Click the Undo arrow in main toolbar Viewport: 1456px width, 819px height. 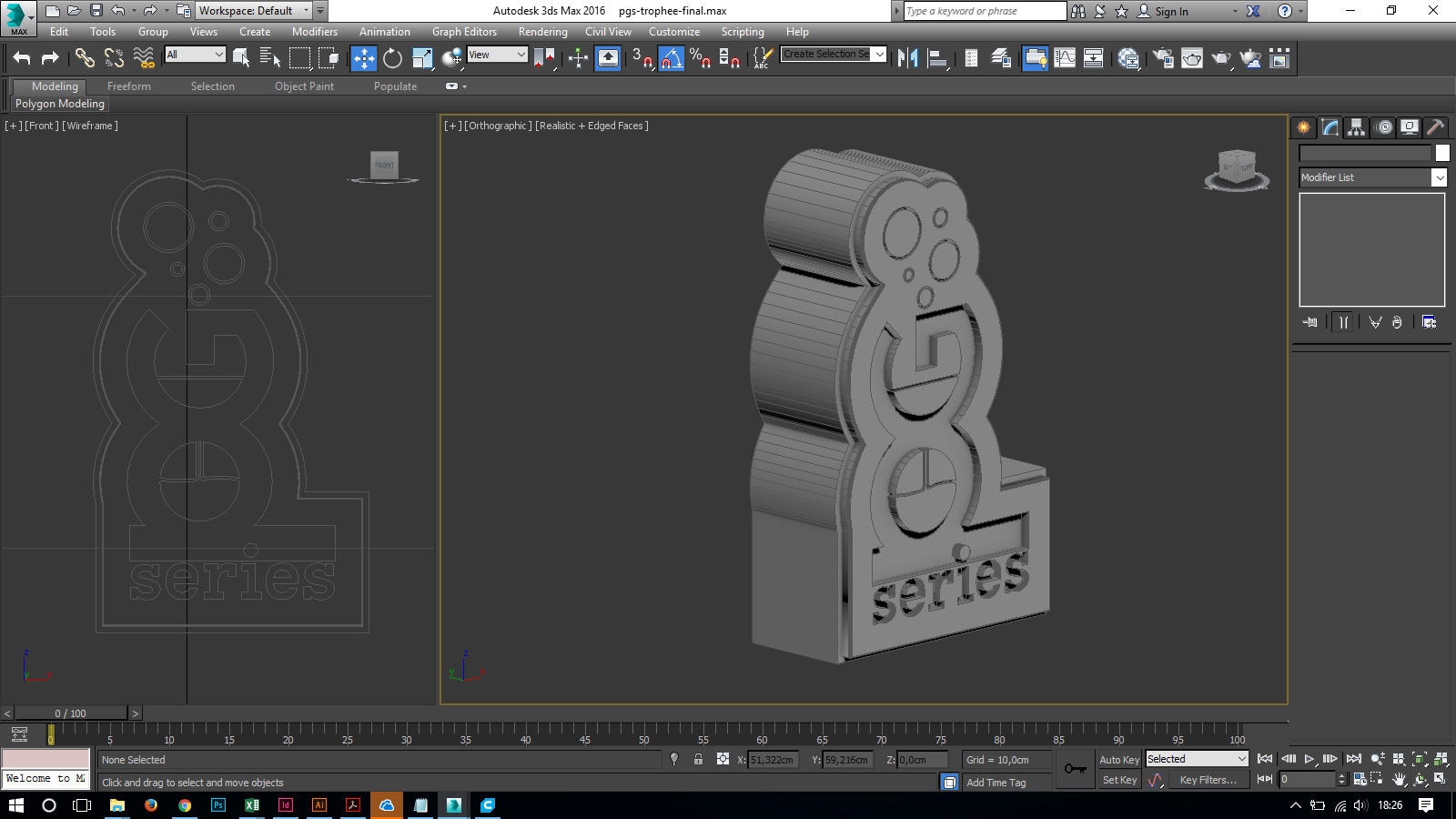(x=22, y=58)
